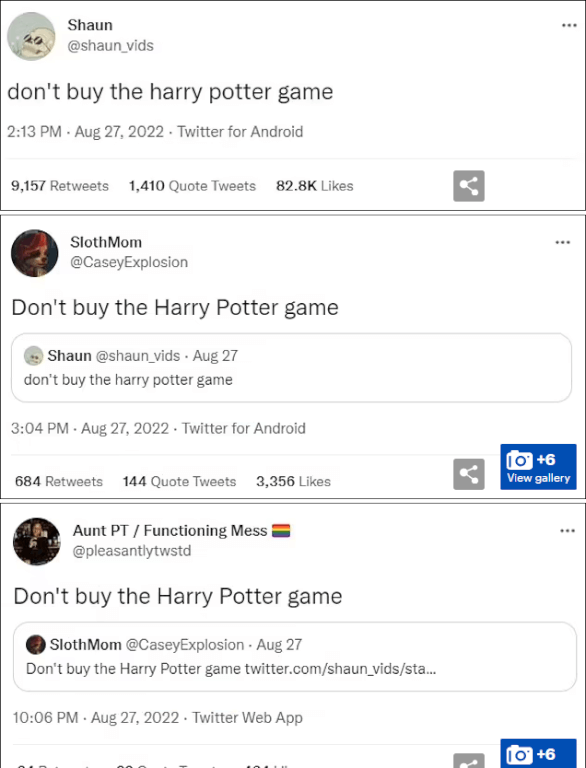This screenshot has width=586, height=768.
Task: Open the three-dot menu on Shaun's tweet
Action: tap(568, 25)
